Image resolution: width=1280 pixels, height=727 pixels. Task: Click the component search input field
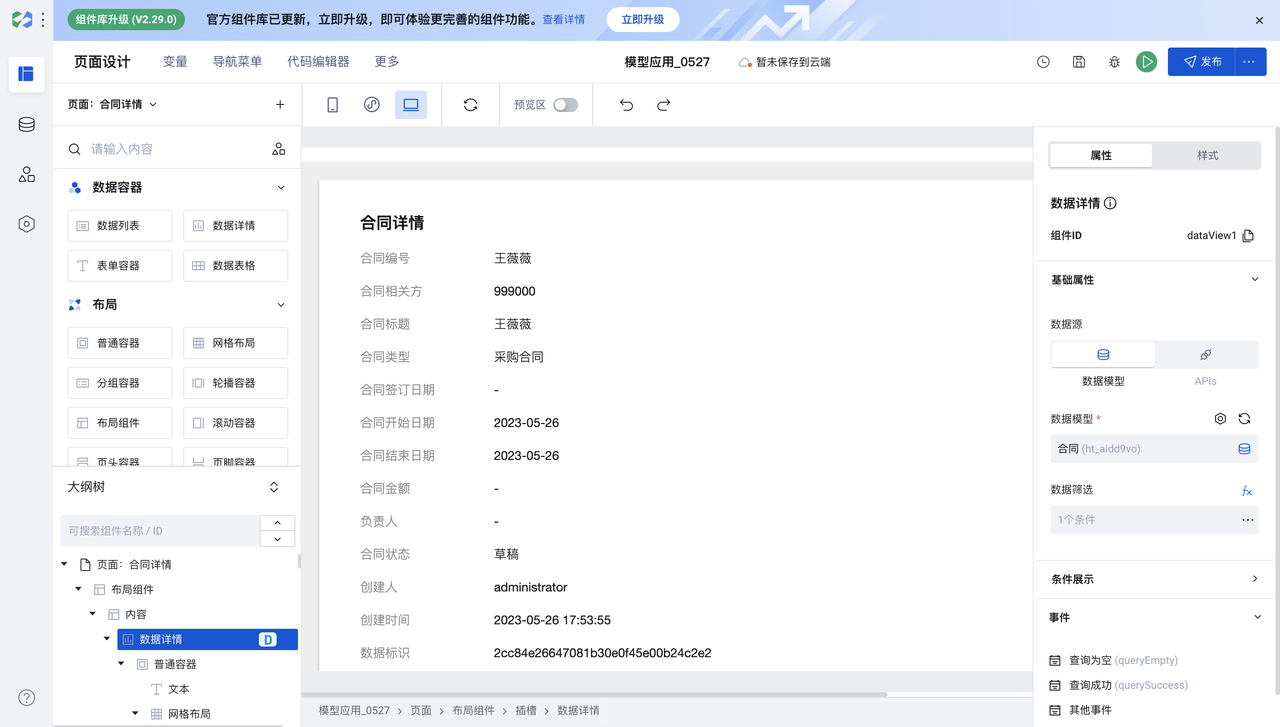point(175,149)
